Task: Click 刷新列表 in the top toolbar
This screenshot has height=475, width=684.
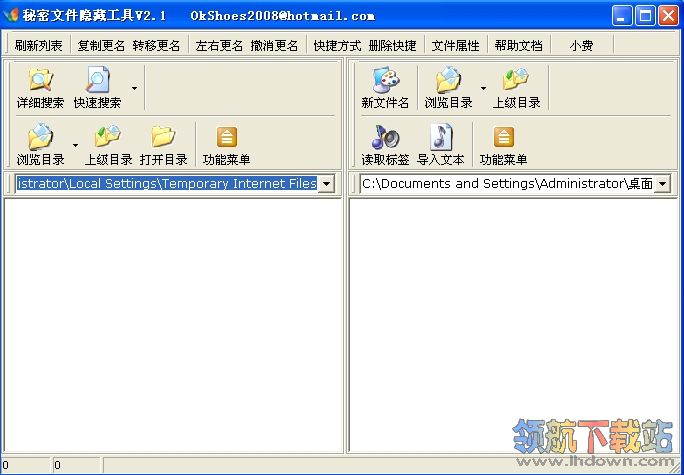Action: point(38,45)
